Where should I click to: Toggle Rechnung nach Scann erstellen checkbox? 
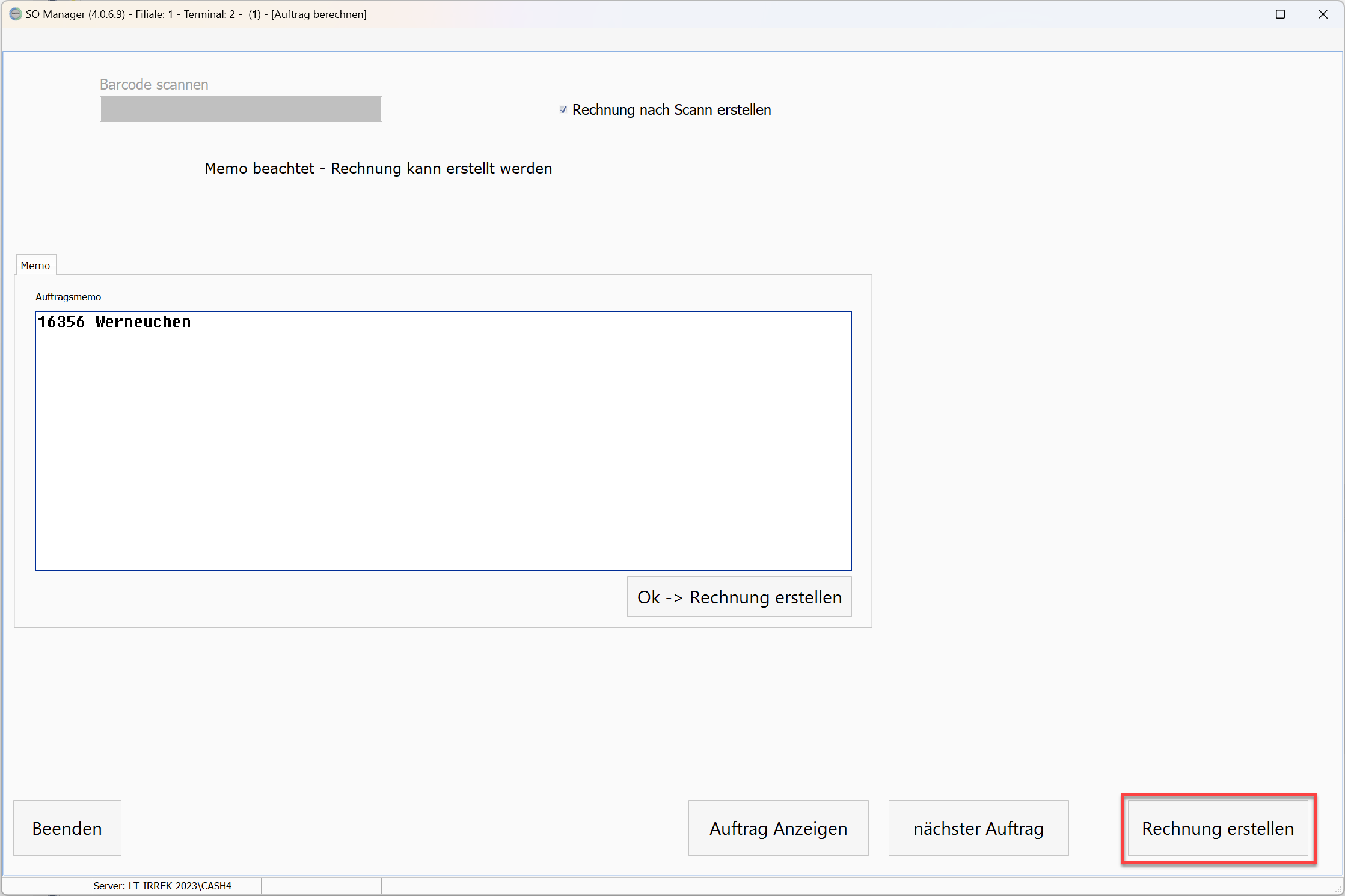pyautogui.click(x=563, y=109)
